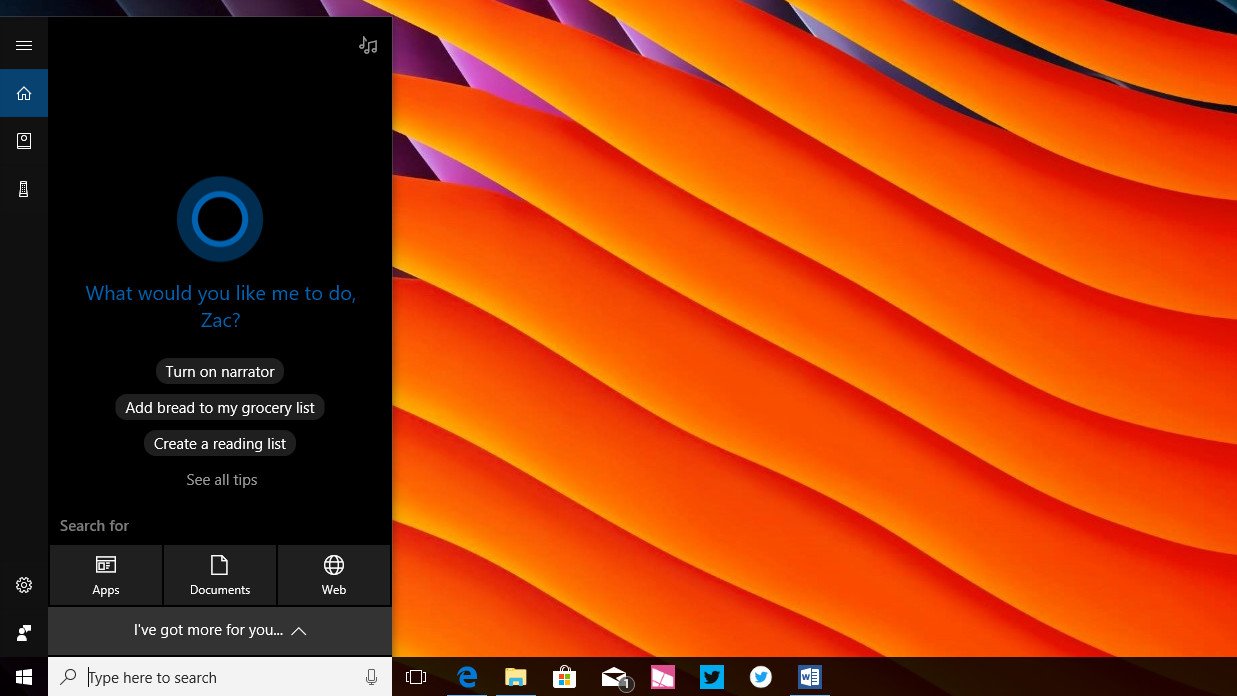Open the Devices icon in Cortana sidebar
Viewport: 1237px width, 696px height.
coord(24,189)
